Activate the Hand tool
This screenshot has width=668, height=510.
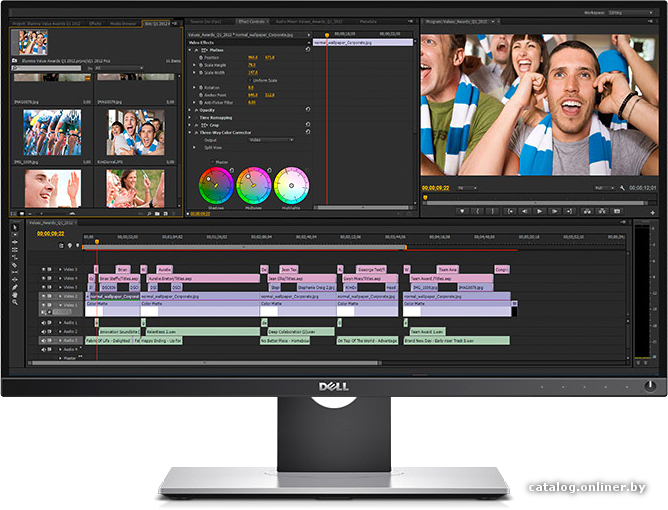tap(14, 294)
